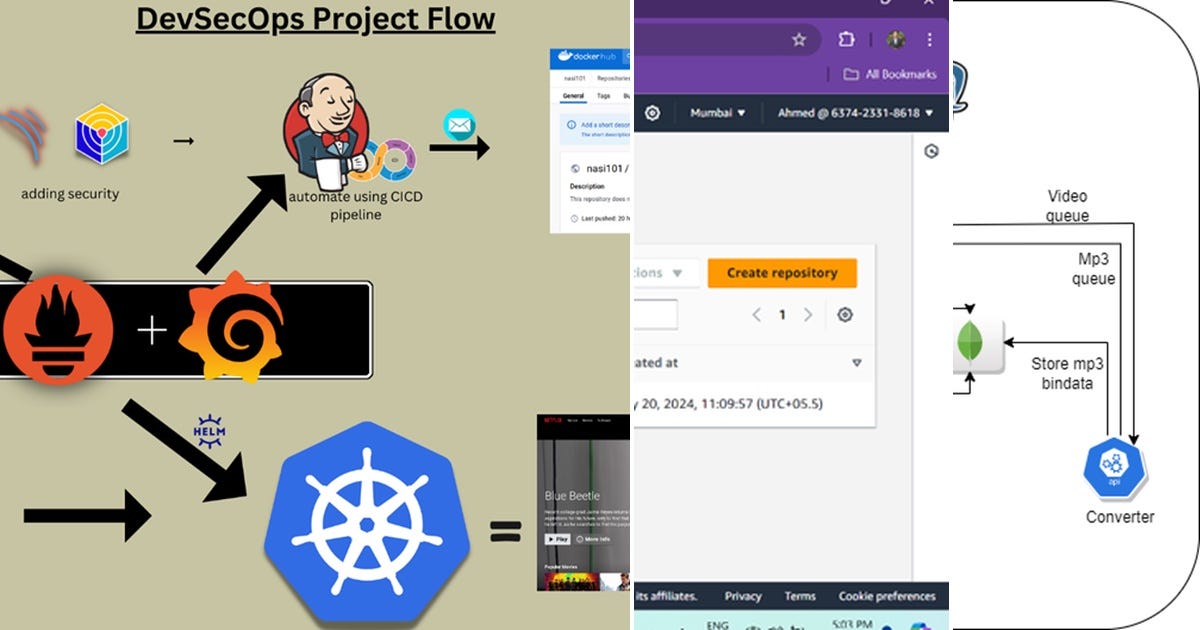
Task: Switch to Docker Hub General tab
Action: (x=573, y=96)
